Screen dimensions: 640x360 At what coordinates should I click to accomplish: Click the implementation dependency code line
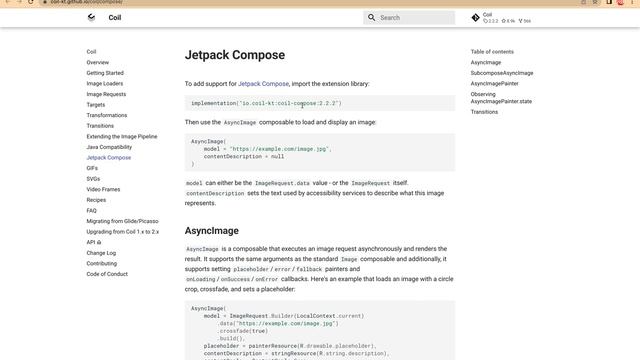pyautogui.click(x=266, y=103)
